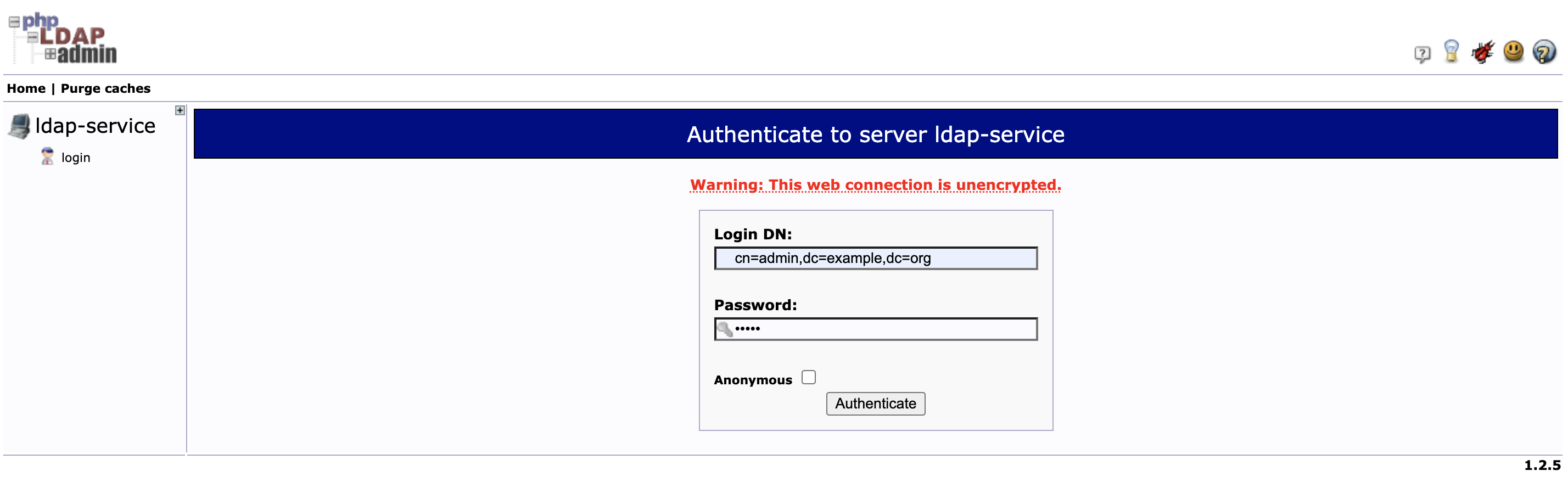
Task: Enable the Anonymous login checkbox
Action: 809,377
